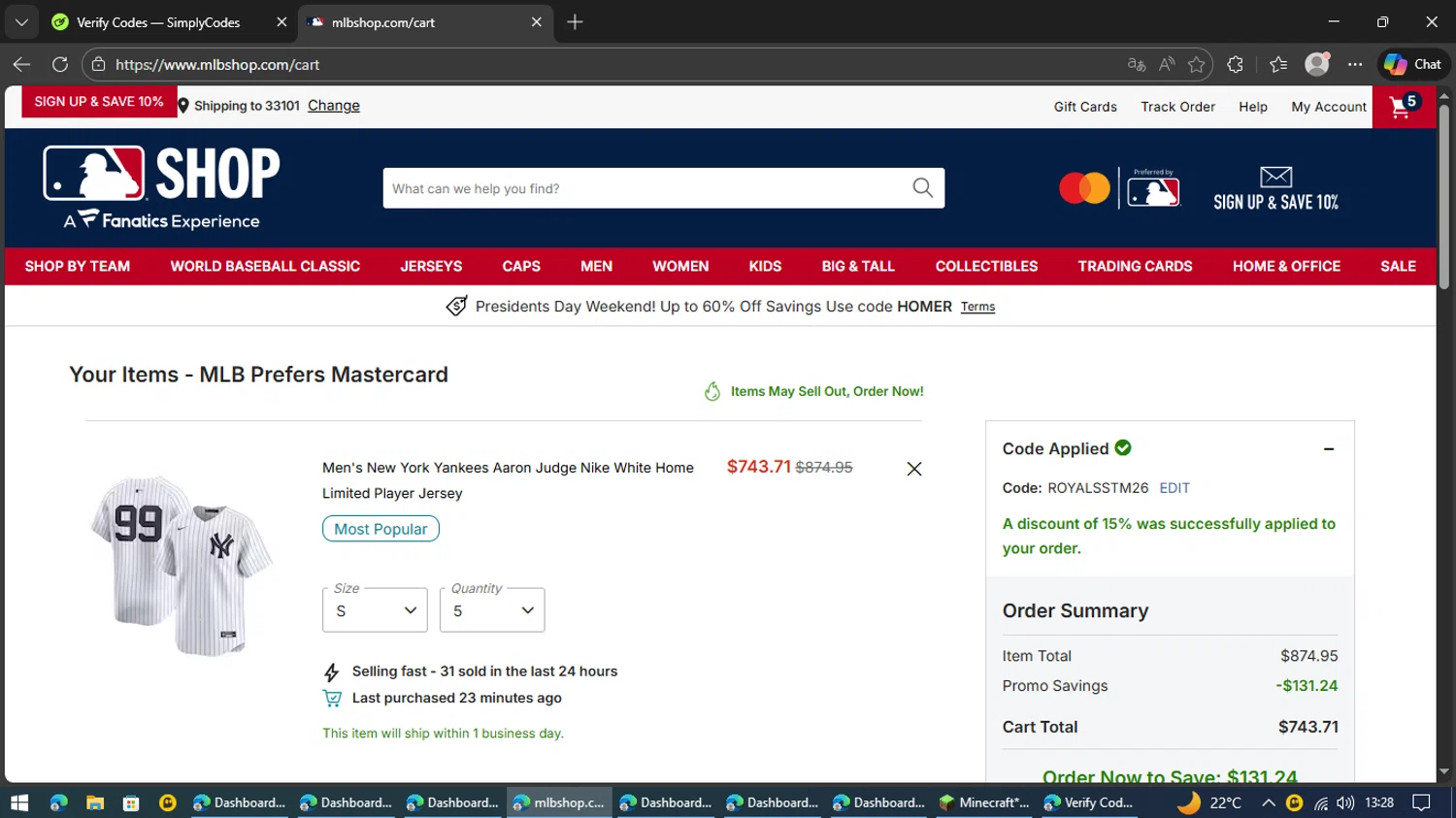Image resolution: width=1456 pixels, height=818 pixels.
Task: Open WORLD BASEBALL CLASSIC menu
Action: (x=265, y=266)
